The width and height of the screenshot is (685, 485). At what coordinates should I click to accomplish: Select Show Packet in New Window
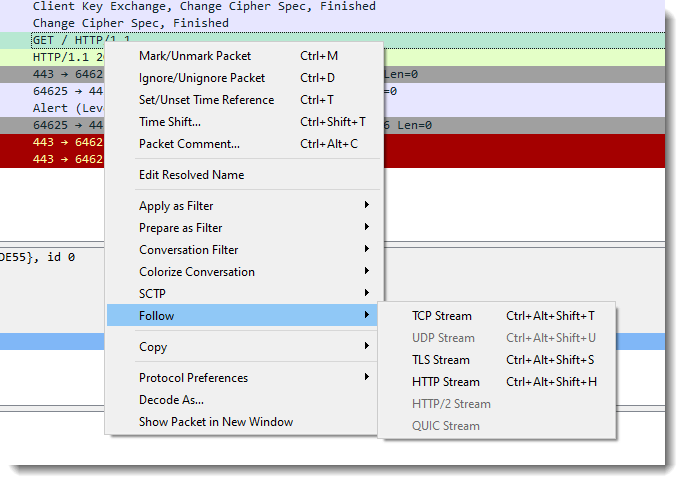[216, 422]
